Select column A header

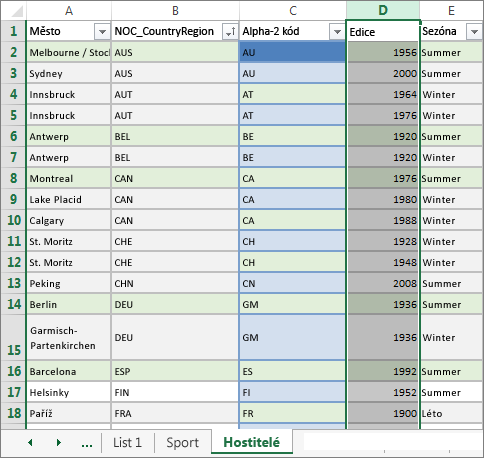click(x=69, y=11)
